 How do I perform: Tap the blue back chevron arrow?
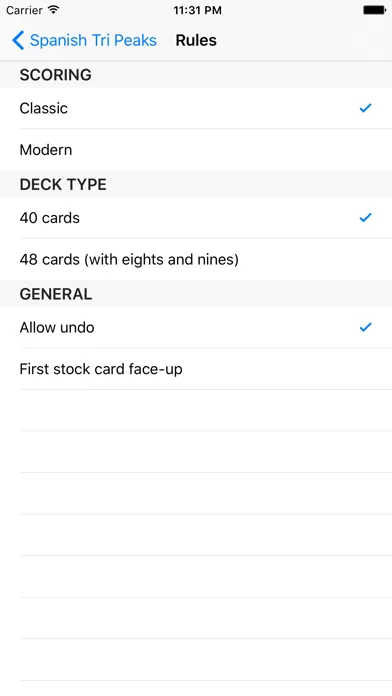18,40
